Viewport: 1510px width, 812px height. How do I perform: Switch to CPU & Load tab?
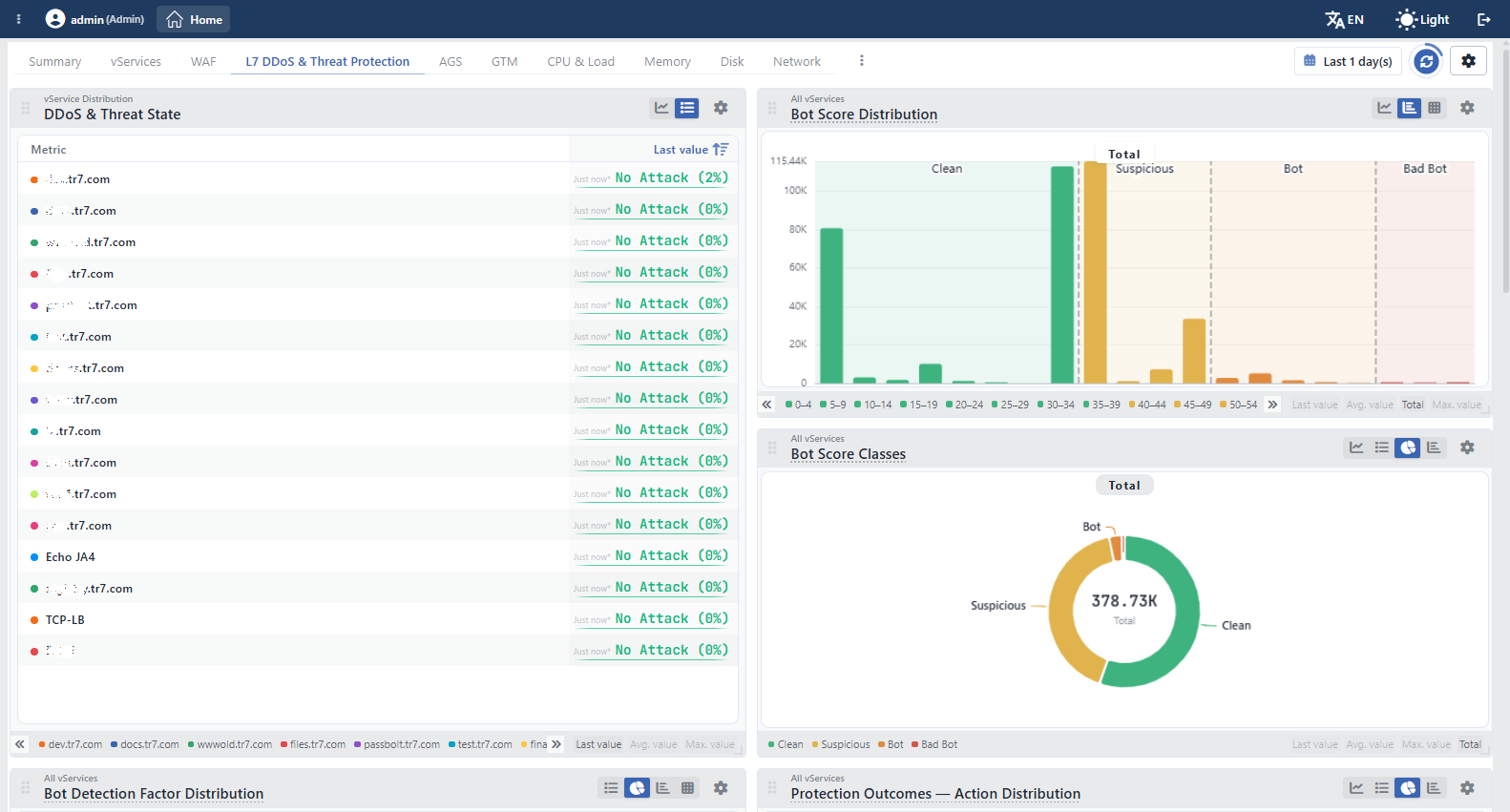click(580, 61)
